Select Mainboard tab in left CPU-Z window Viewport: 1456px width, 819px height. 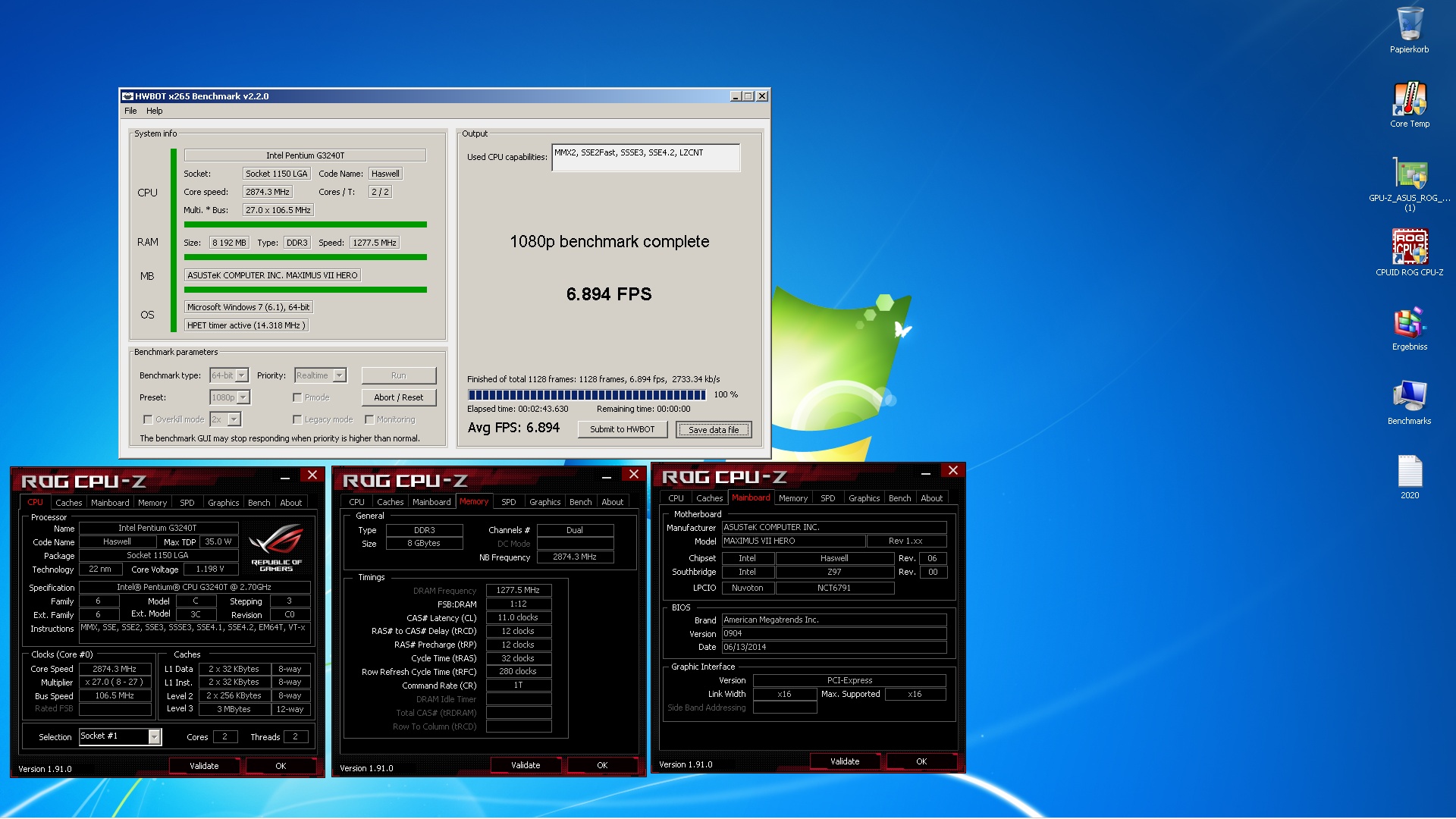point(110,503)
